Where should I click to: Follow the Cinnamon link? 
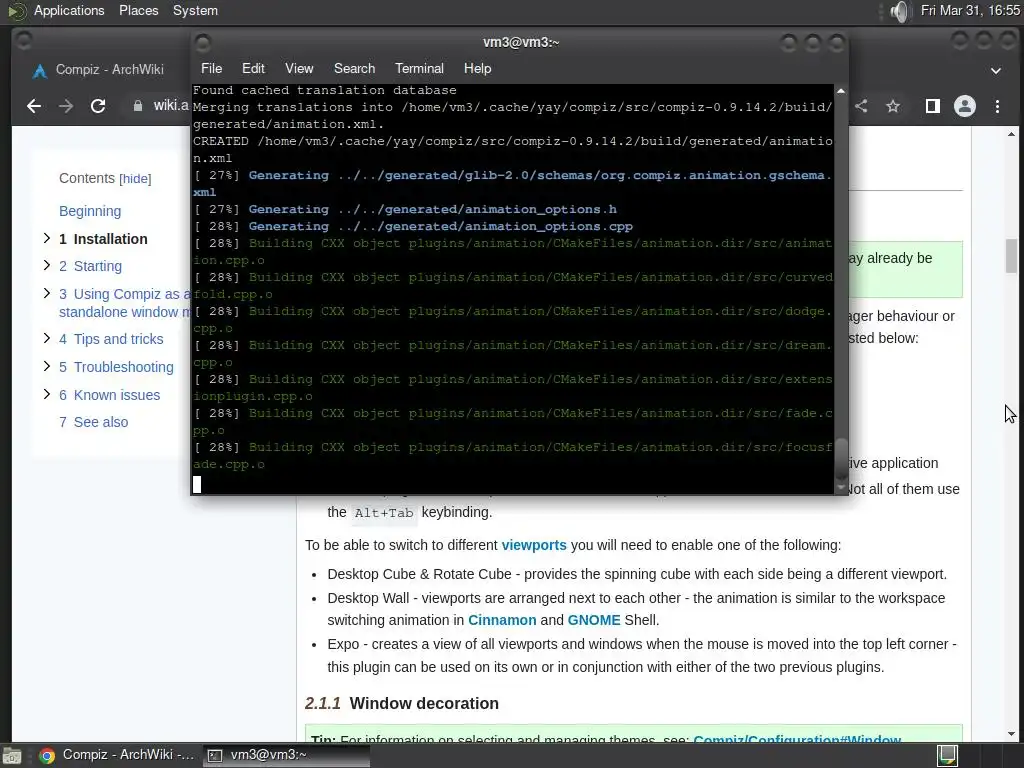point(502,620)
